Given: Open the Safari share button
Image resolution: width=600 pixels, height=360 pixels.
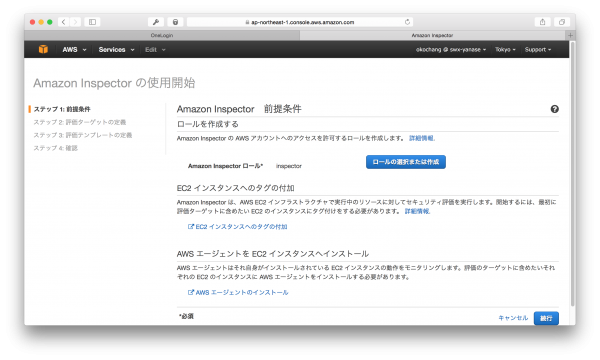Looking at the screenshot, I should click(x=542, y=22).
